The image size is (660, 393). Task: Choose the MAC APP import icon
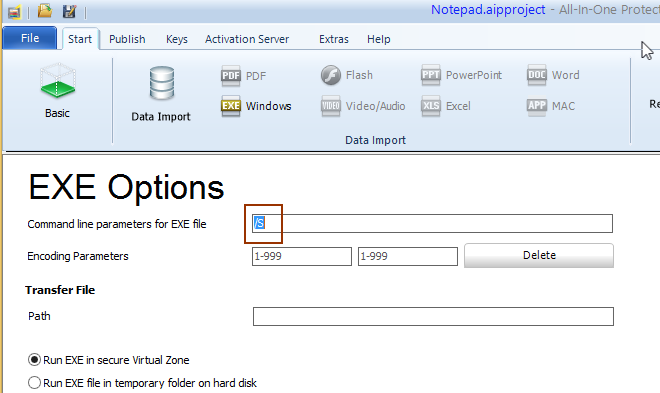coord(537,106)
